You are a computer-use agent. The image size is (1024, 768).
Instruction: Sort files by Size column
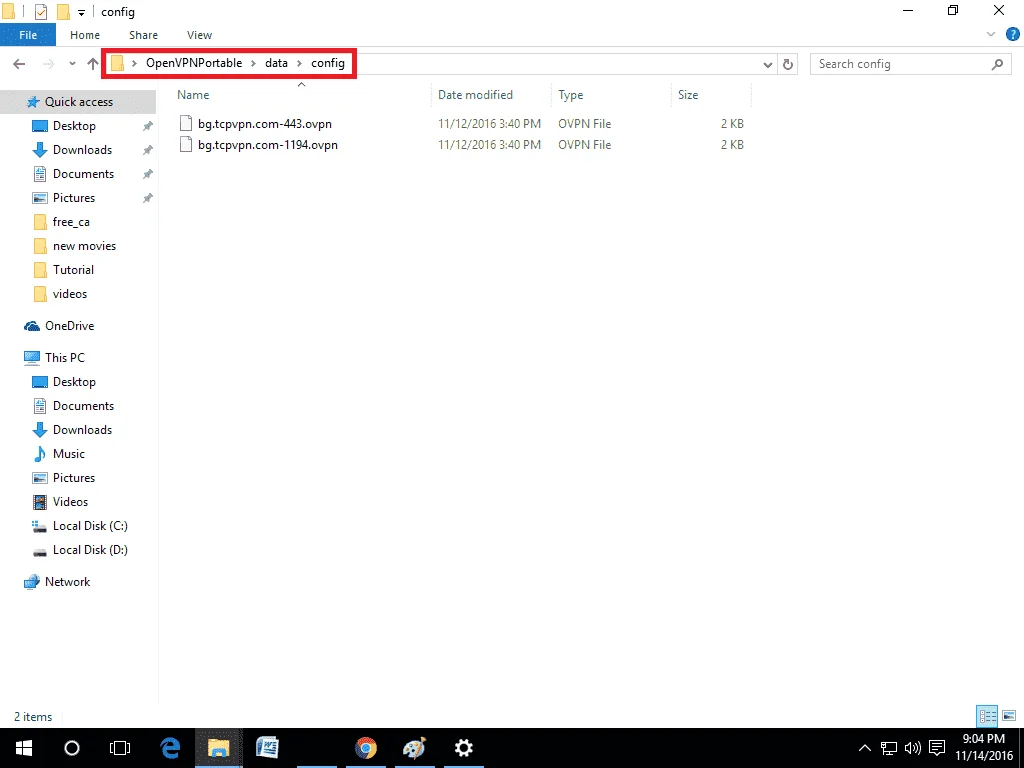(x=688, y=95)
